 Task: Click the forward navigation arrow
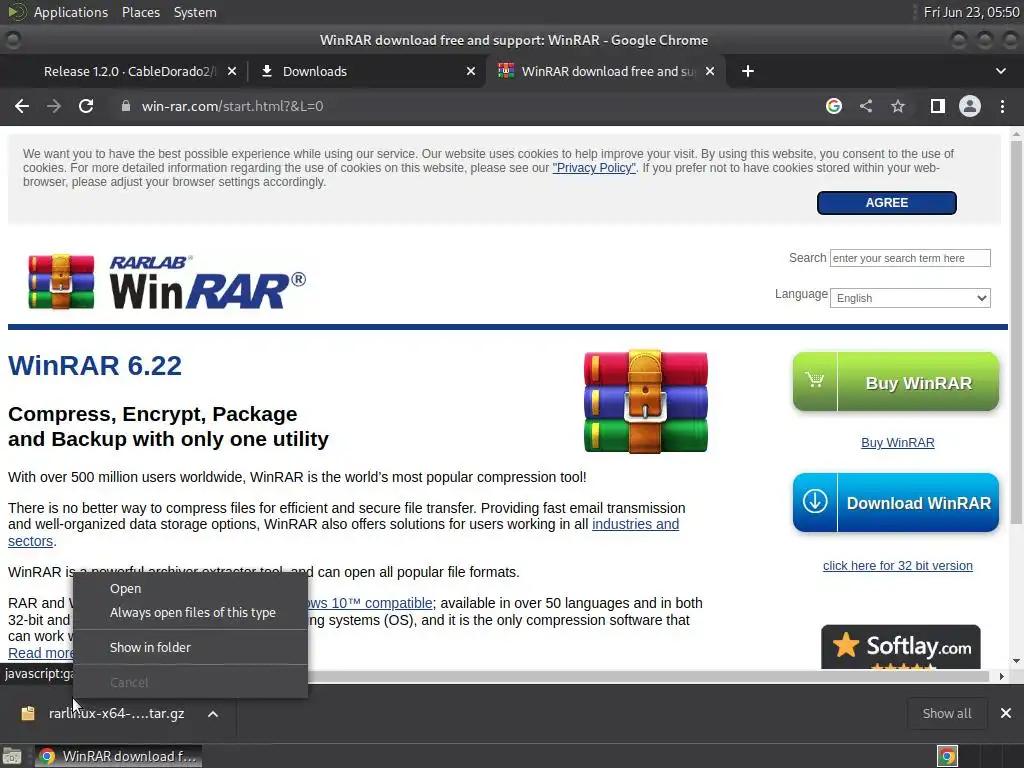[x=54, y=106]
